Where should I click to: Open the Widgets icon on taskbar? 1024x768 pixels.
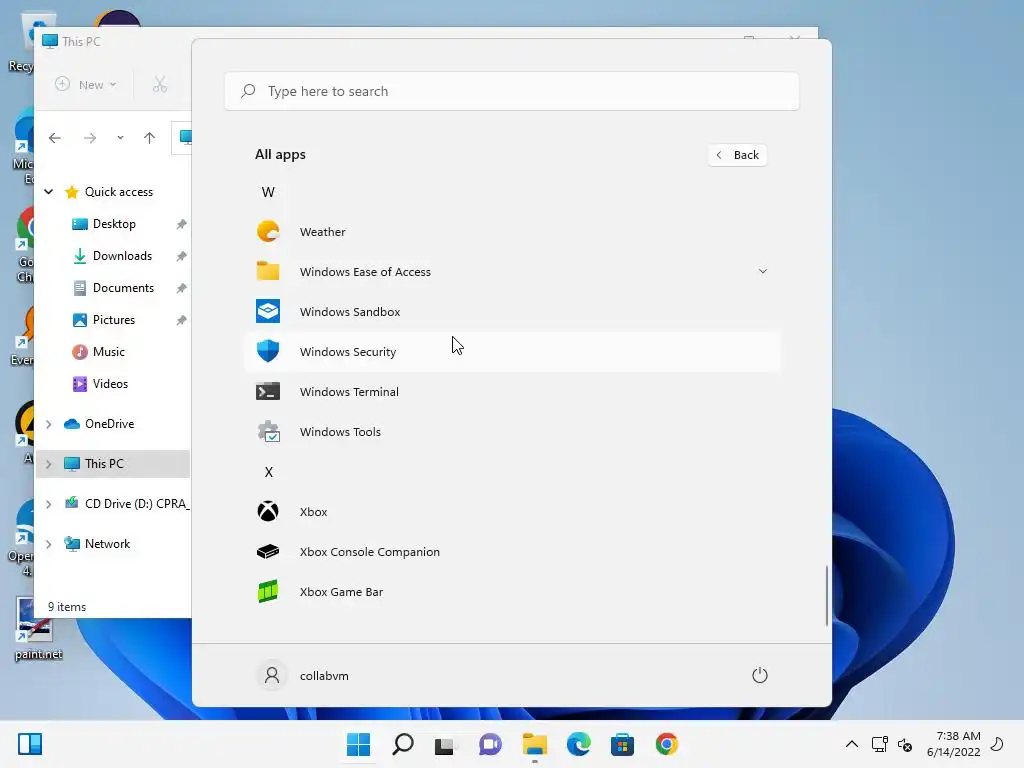point(30,744)
